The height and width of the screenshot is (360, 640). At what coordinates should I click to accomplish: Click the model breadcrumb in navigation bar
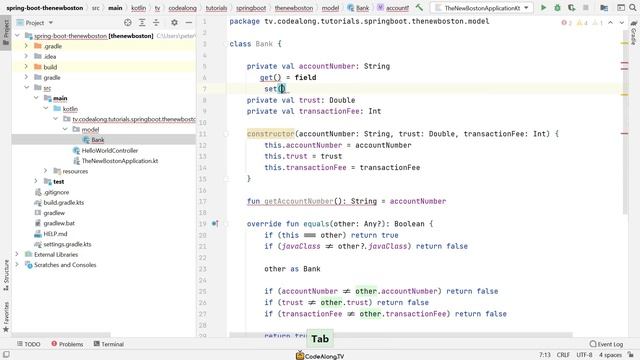330,8
